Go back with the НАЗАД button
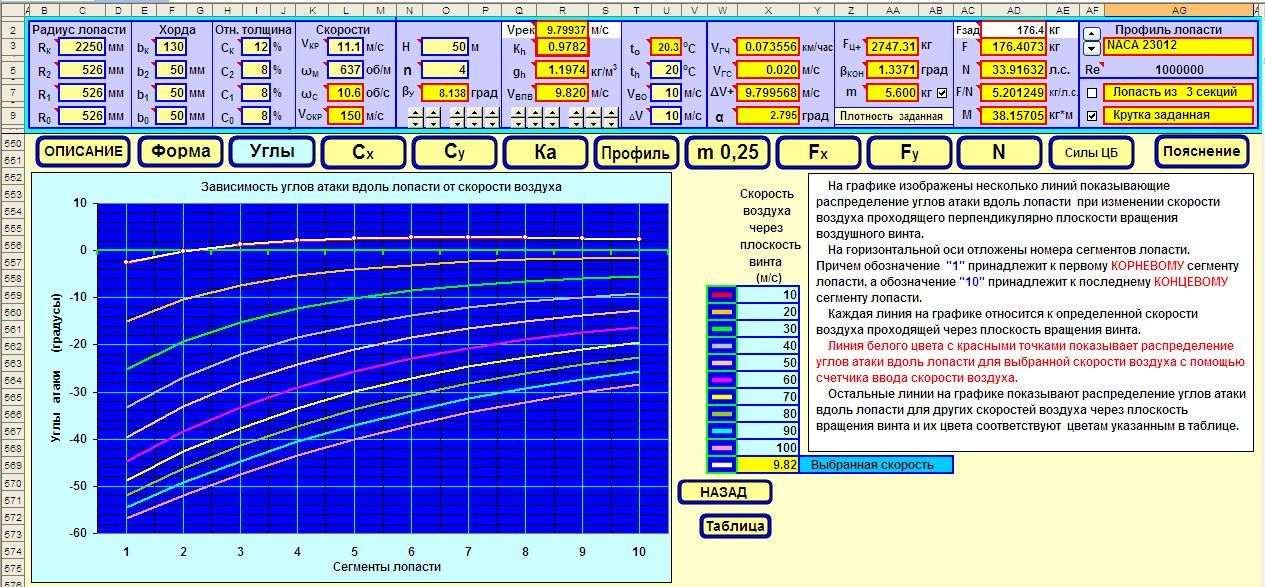Image resolution: width=1265 pixels, height=587 pixels. [x=725, y=492]
